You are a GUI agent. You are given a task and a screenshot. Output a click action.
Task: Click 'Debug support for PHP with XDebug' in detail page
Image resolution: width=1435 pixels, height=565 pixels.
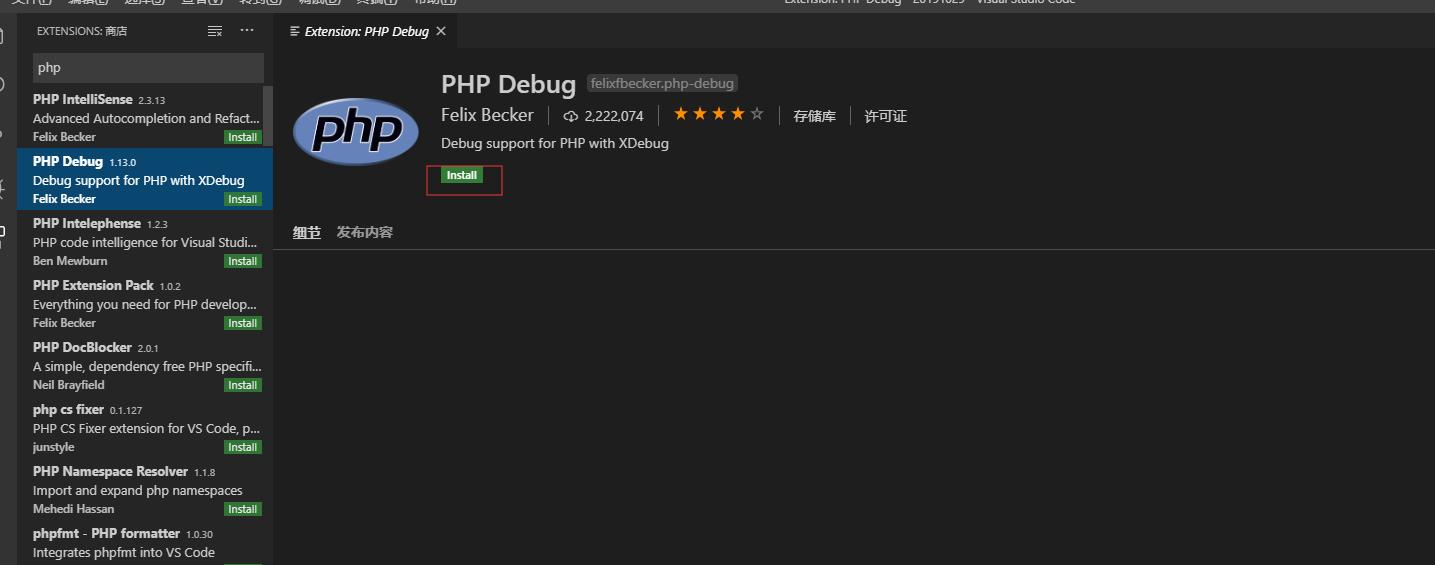coord(555,143)
